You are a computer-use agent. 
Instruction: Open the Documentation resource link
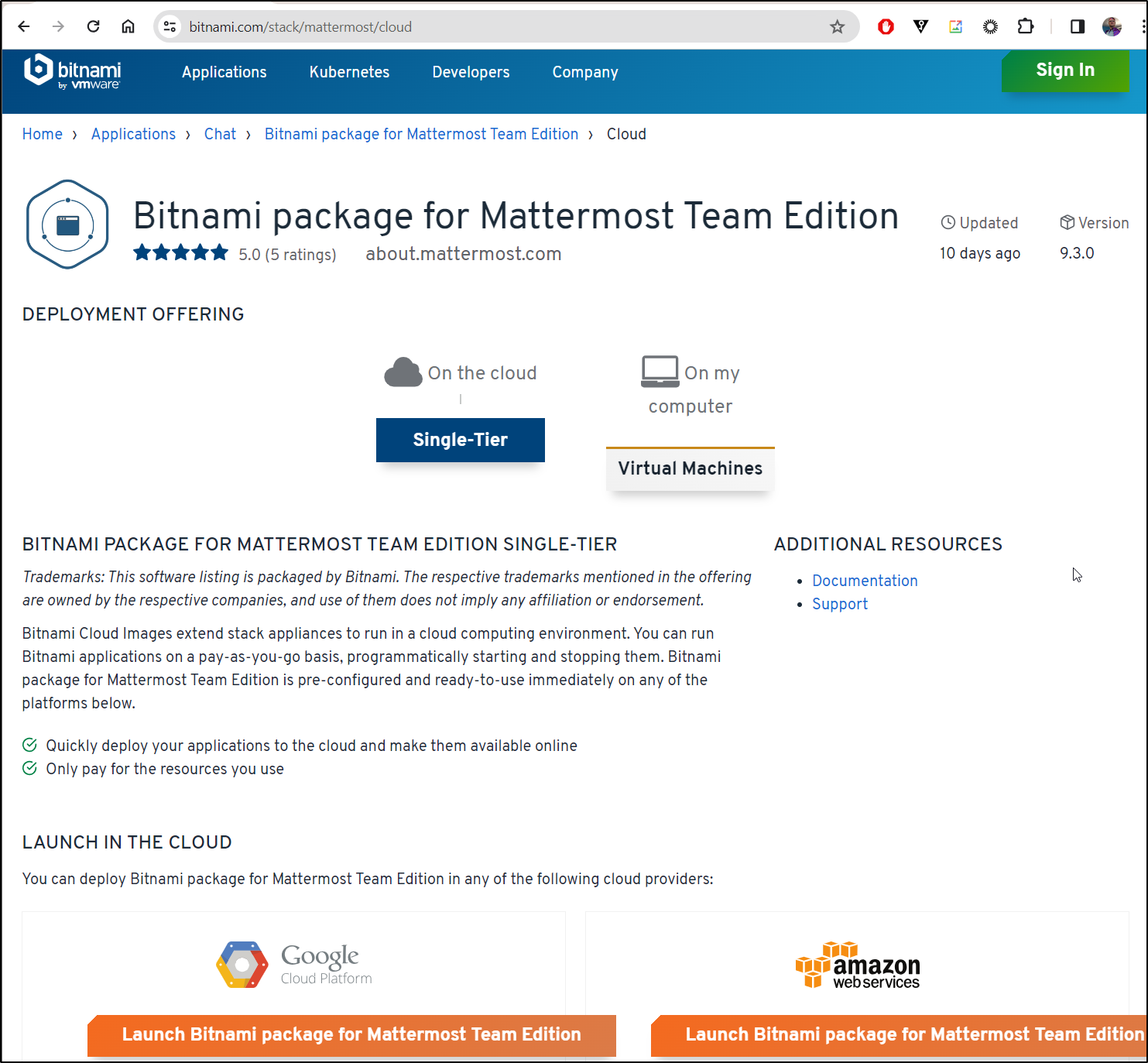(865, 581)
